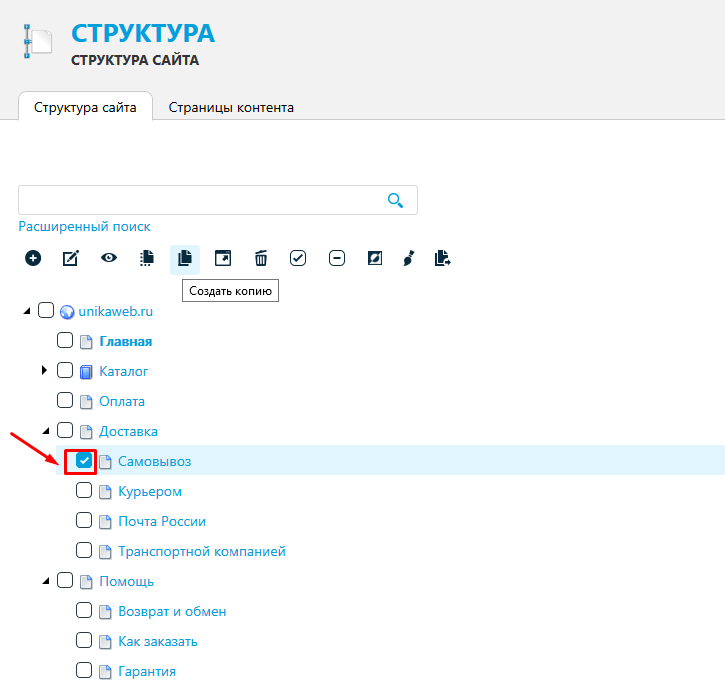
Task: Open the Почта России page link
Action: click(x=162, y=522)
